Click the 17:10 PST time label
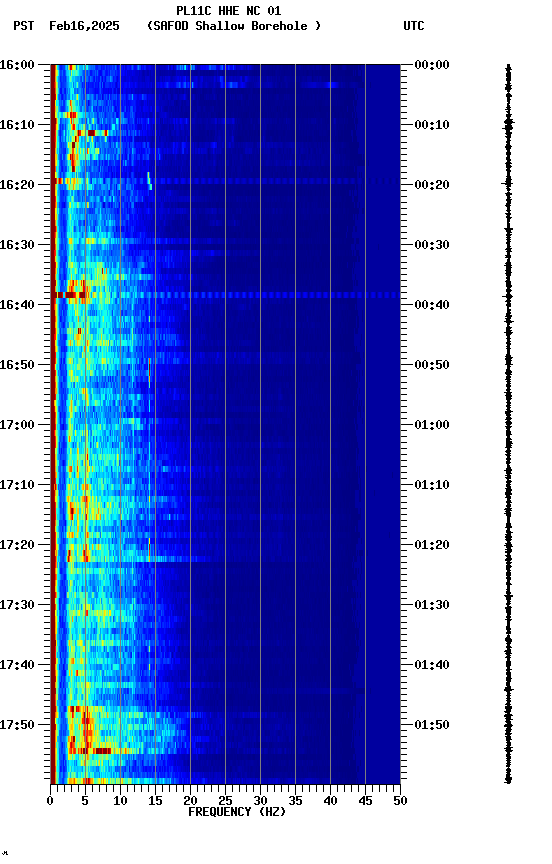552x864 pixels. [17, 485]
